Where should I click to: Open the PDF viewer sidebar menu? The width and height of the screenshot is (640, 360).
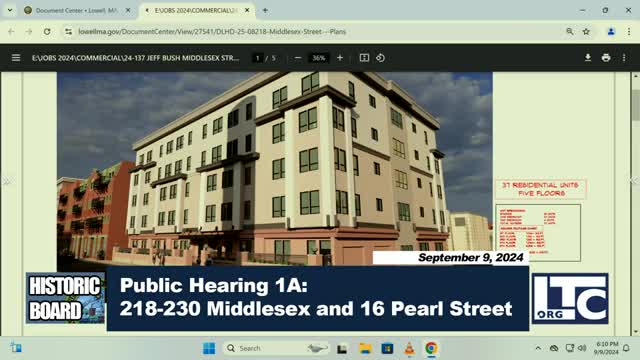click(16, 58)
